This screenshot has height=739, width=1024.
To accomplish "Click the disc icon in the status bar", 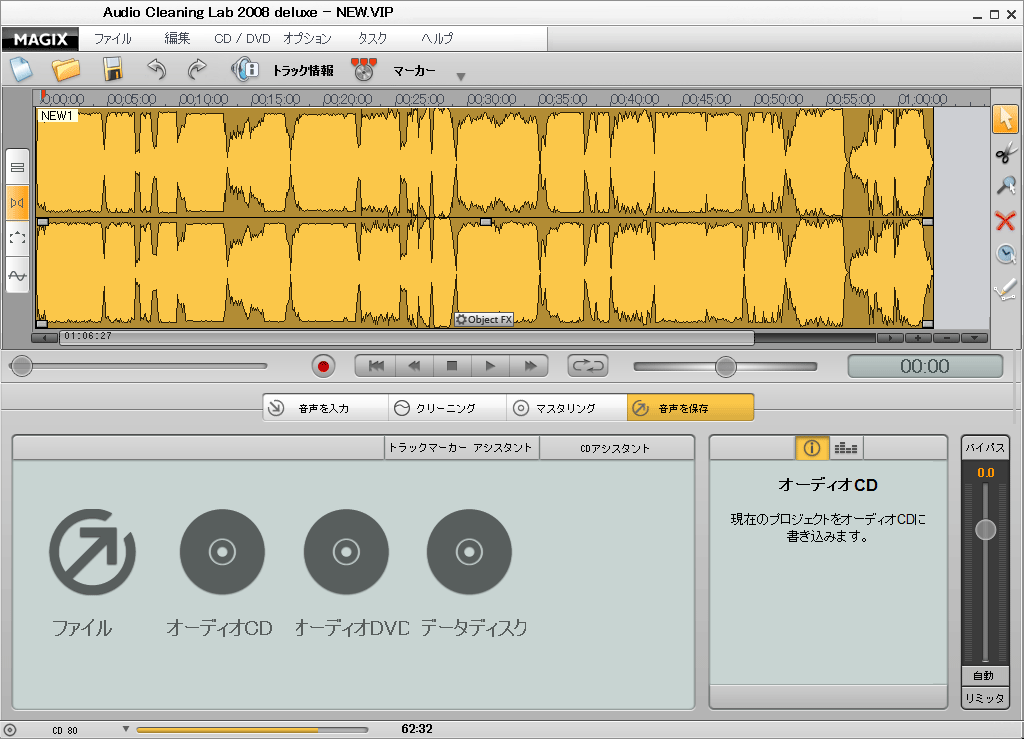I will 10,730.
